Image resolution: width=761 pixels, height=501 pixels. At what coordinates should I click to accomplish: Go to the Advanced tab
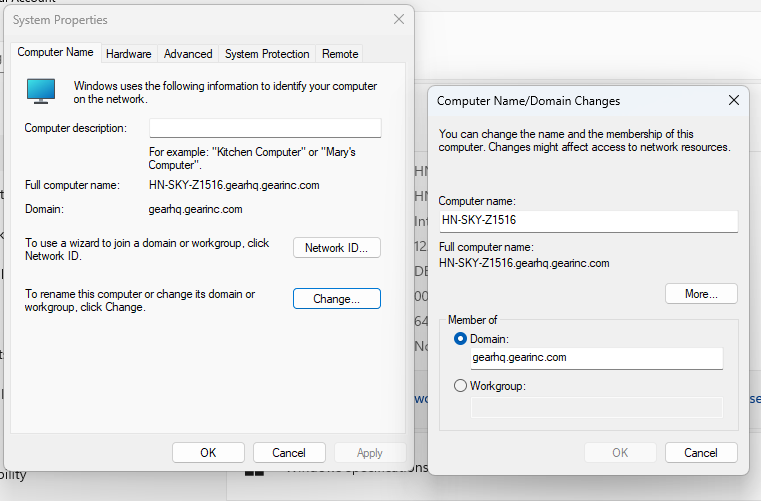(188, 54)
